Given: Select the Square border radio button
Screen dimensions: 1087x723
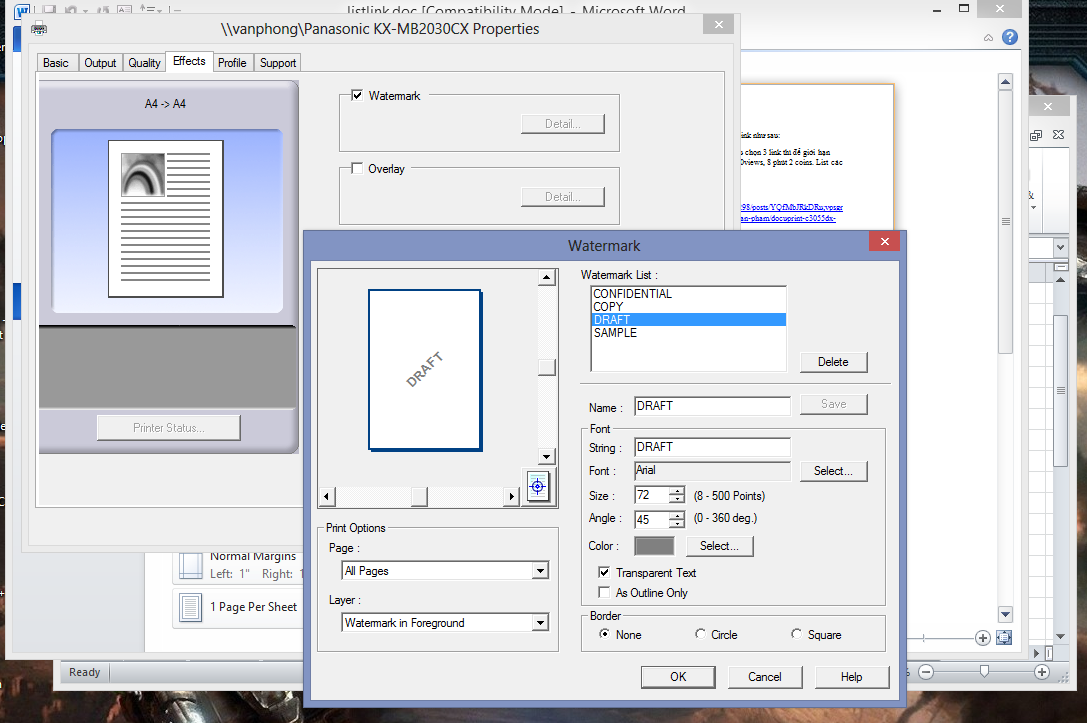Looking at the screenshot, I should coord(797,634).
